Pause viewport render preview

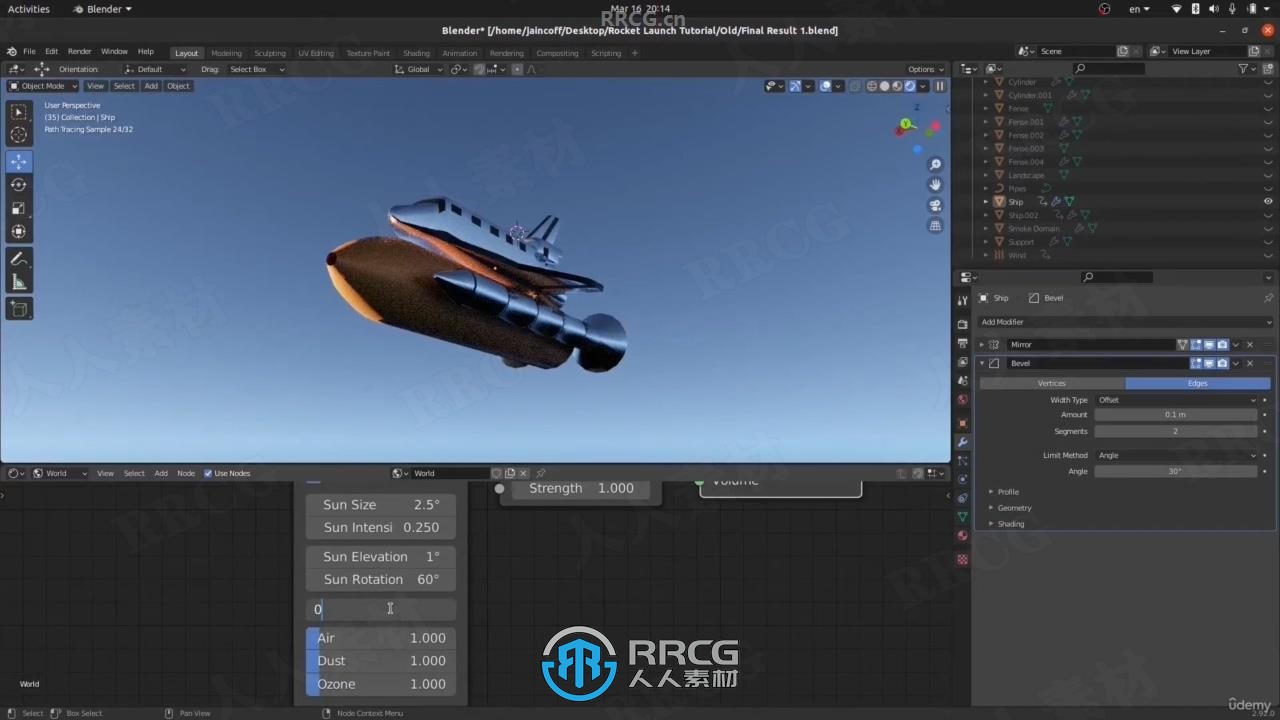[940, 86]
